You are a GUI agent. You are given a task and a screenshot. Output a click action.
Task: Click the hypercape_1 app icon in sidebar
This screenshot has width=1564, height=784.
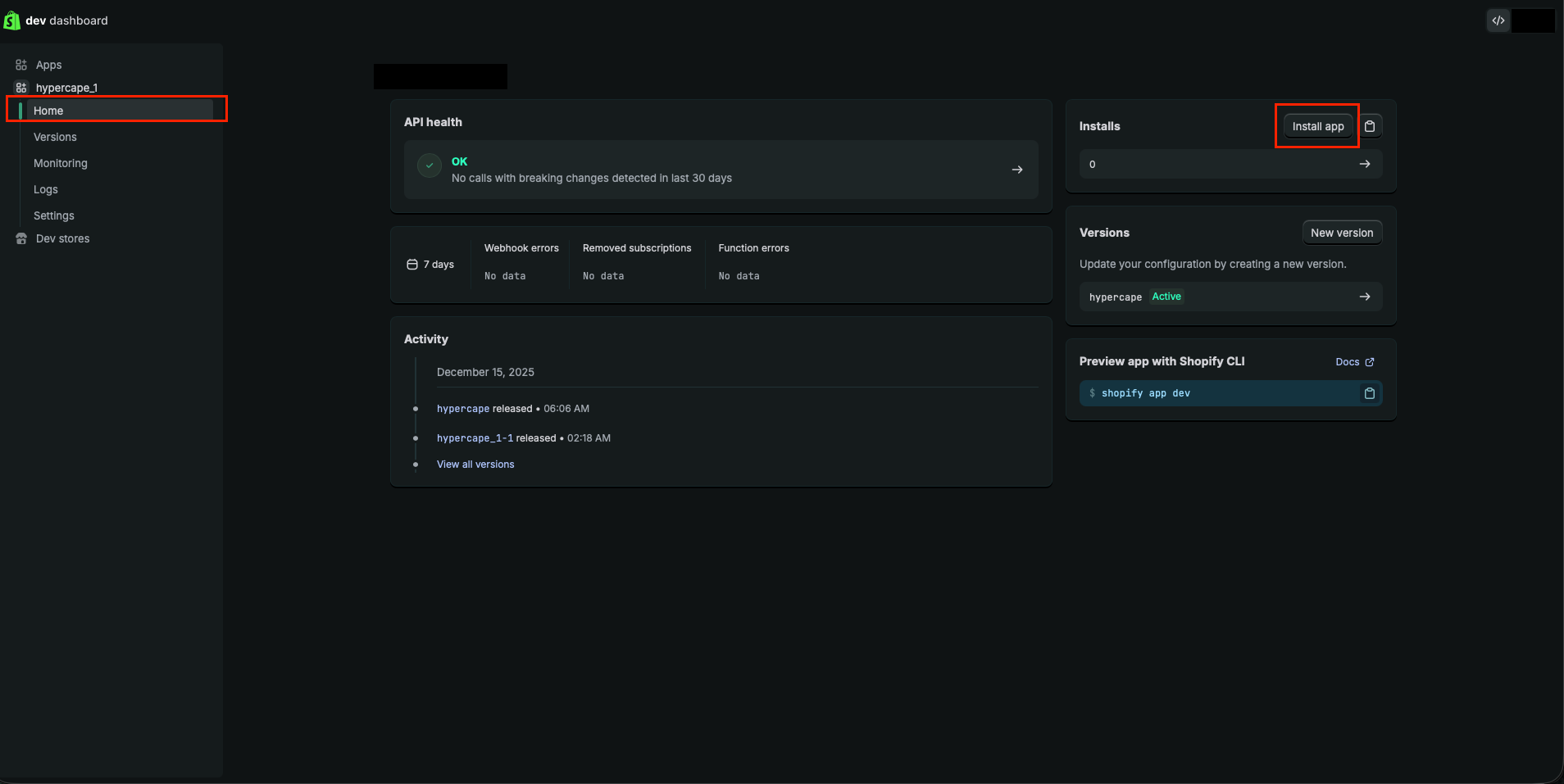[21, 88]
